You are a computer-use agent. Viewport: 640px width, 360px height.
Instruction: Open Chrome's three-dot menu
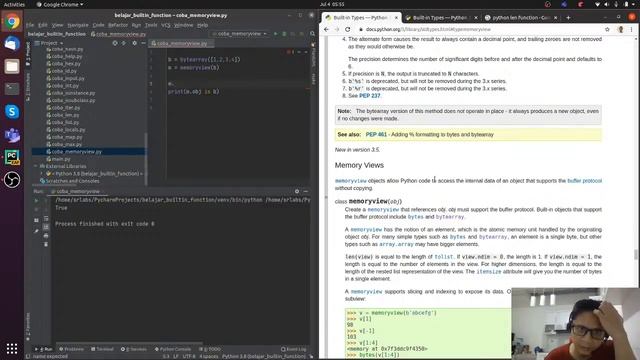(631, 29)
